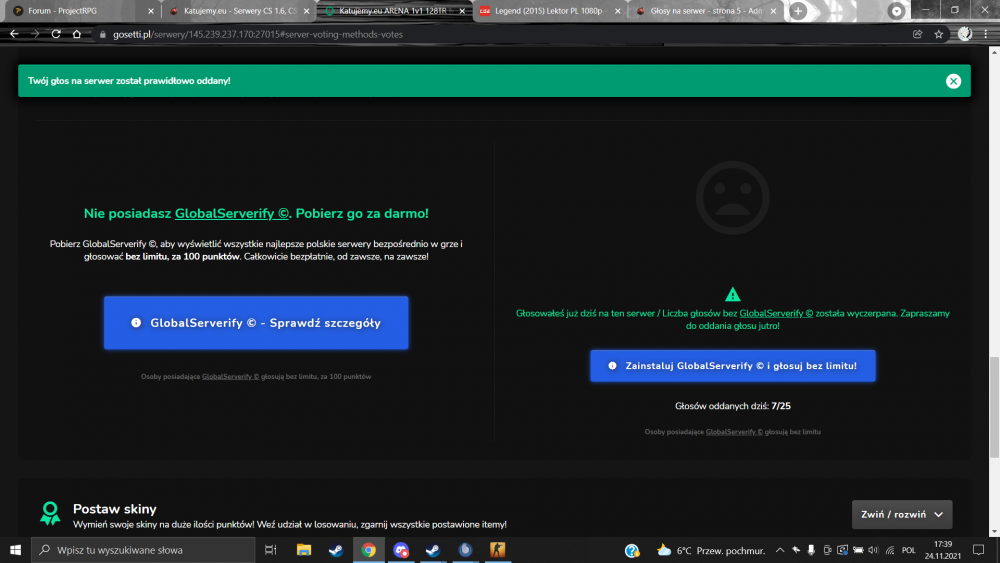Open GlobalServerify link under Sprawdź szczegóły button
The image size is (1000, 563).
click(x=230, y=377)
